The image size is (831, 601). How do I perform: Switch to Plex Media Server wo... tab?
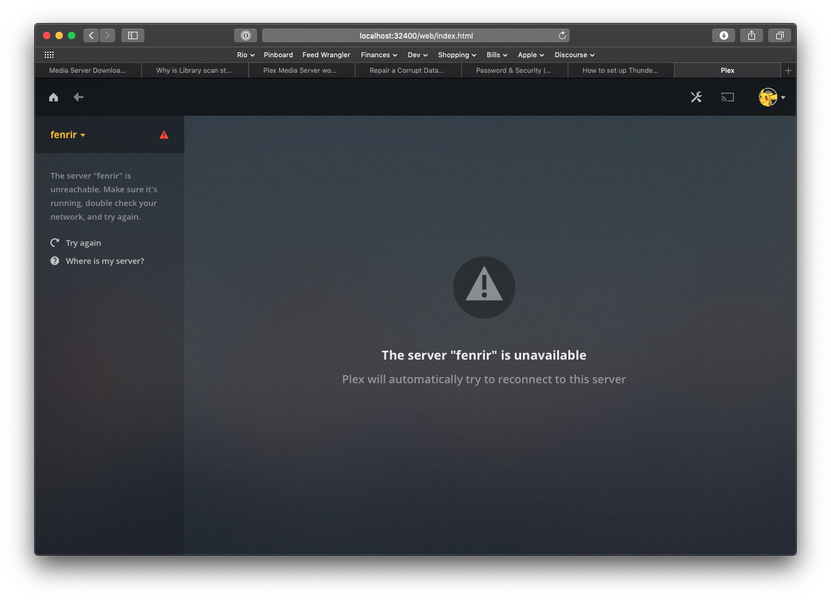301,70
